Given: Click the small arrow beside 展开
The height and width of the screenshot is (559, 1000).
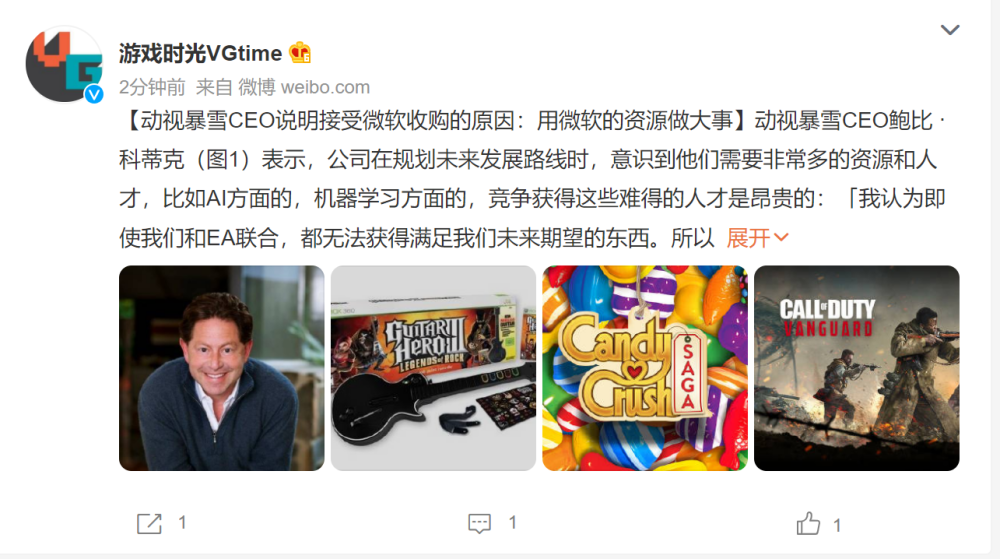Looking at the screenshot, I should tap(781, 238).
